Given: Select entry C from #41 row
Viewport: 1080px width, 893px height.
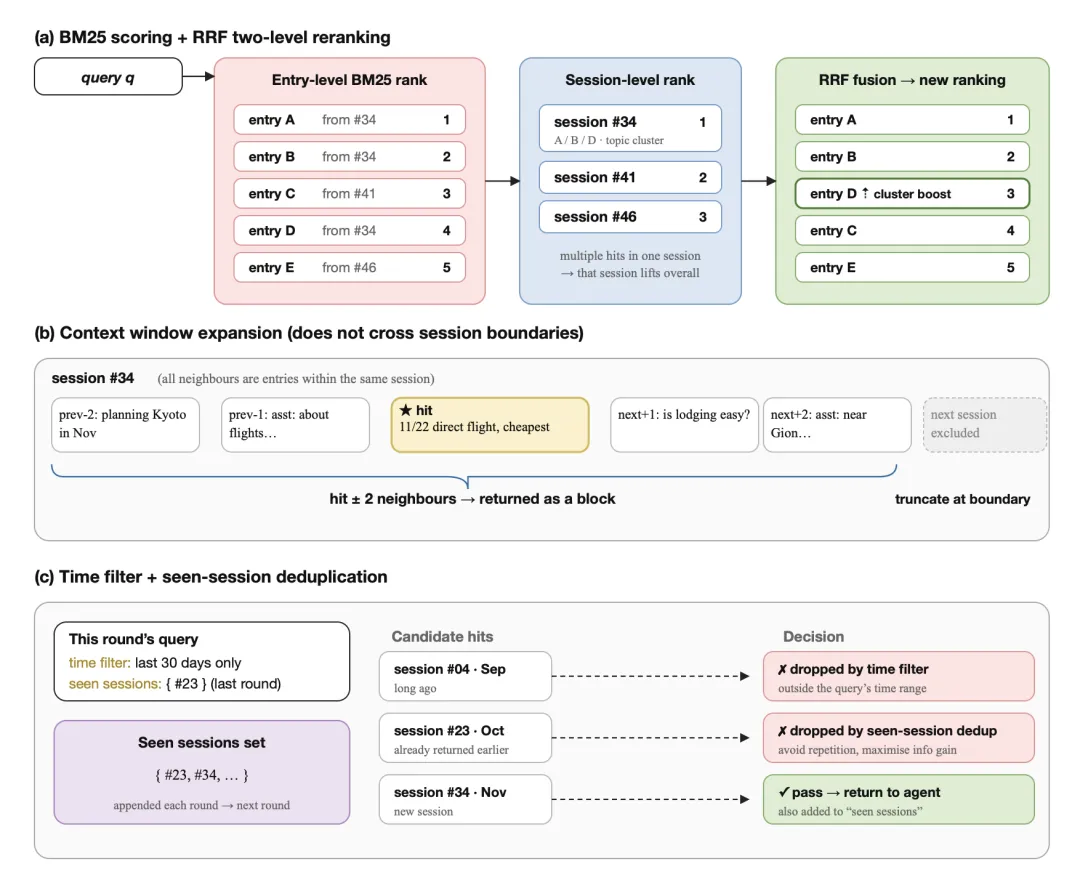Looking at the screenshot, I should (349, 193).
